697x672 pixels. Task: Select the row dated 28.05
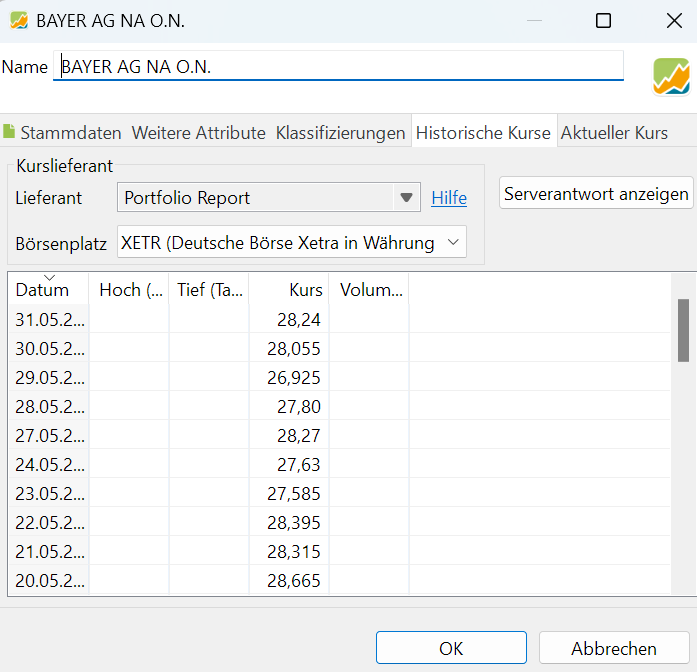340,406
